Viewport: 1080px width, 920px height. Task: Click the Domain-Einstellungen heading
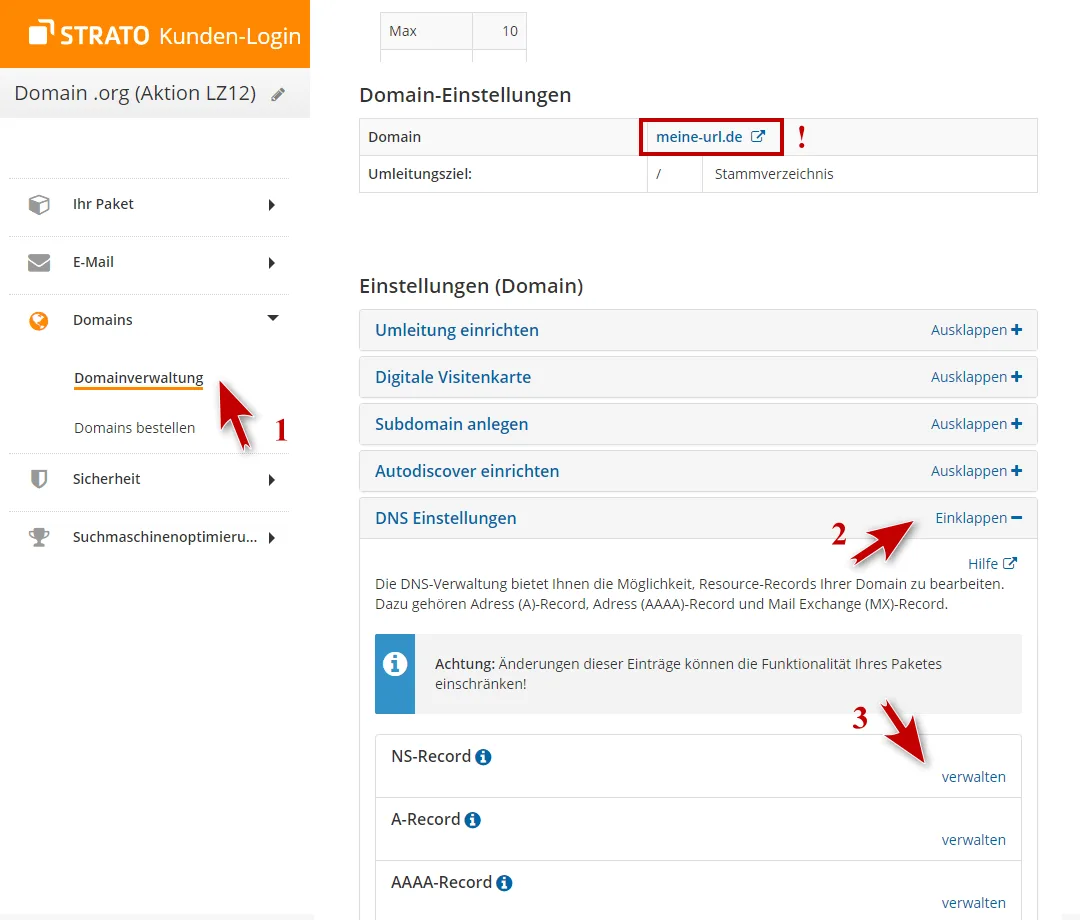tap(465, 95)
